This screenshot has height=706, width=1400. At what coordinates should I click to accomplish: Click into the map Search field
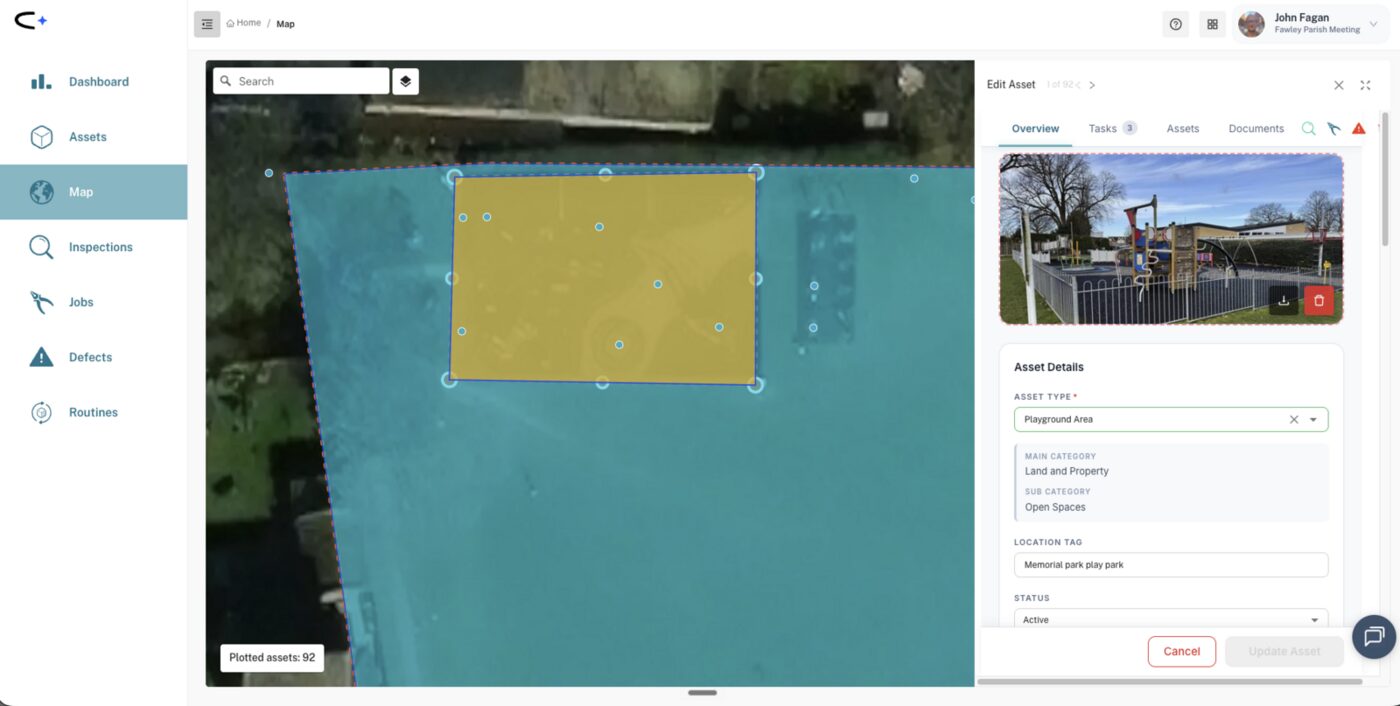(301, 81)
